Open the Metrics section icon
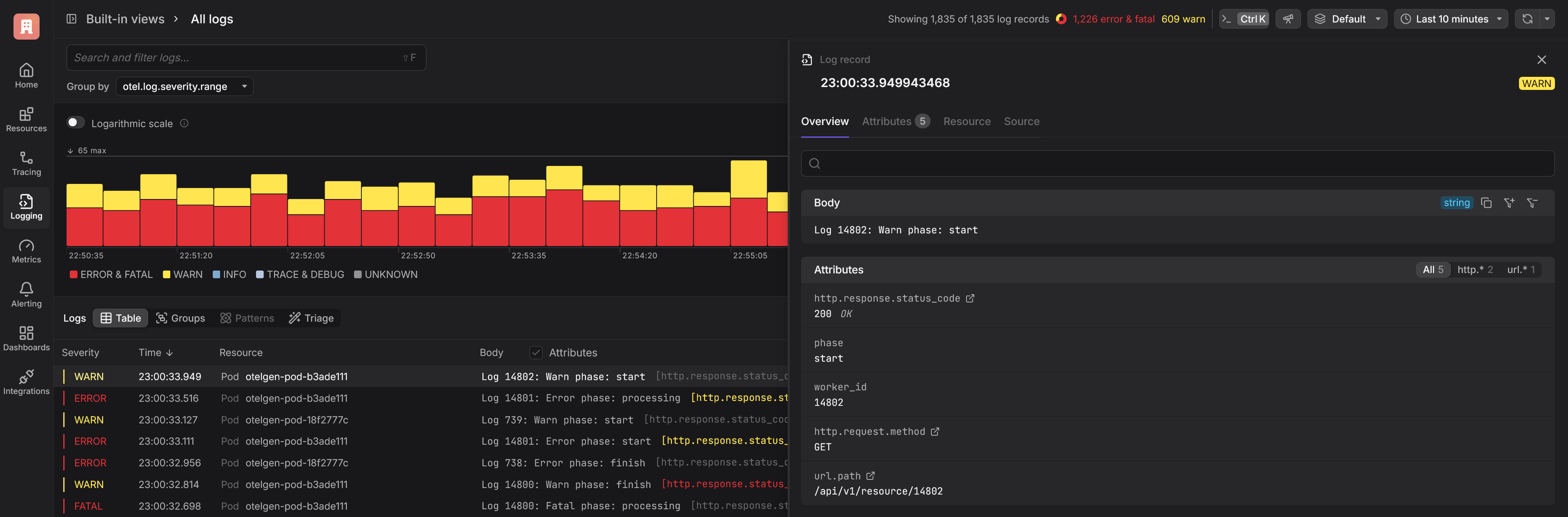The width and height of the screenshot is (1568, 517). 26,246
